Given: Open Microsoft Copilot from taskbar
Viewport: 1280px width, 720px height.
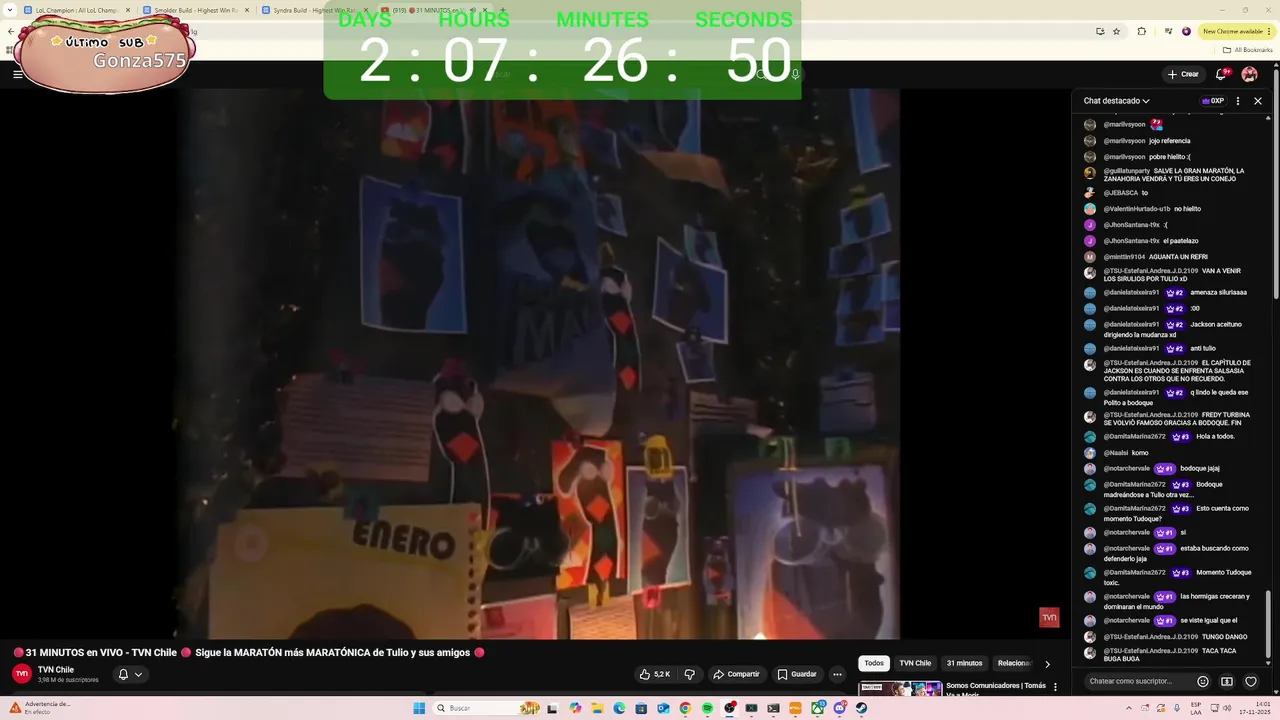Looking at the screenshot, I should [x=575, y=708].
